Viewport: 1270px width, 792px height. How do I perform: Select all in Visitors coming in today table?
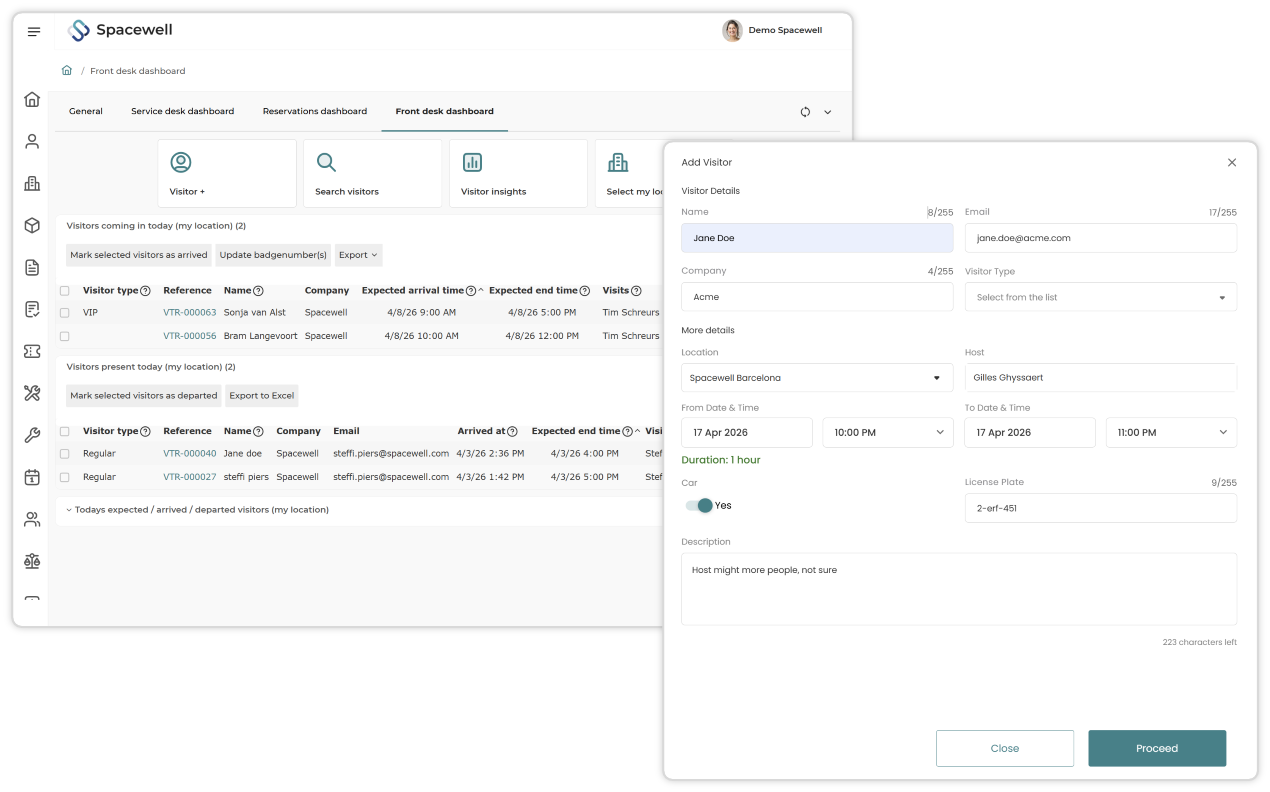65,291
